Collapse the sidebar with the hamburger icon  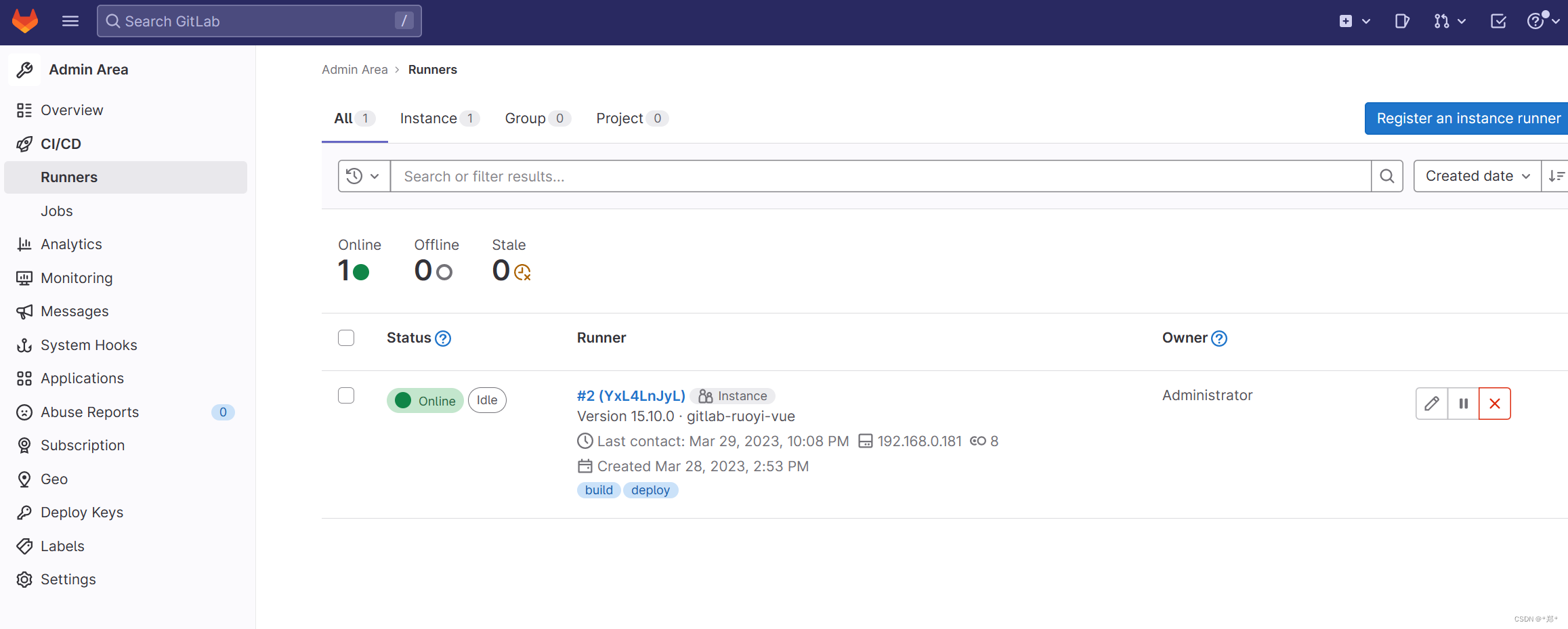point(70,21)
